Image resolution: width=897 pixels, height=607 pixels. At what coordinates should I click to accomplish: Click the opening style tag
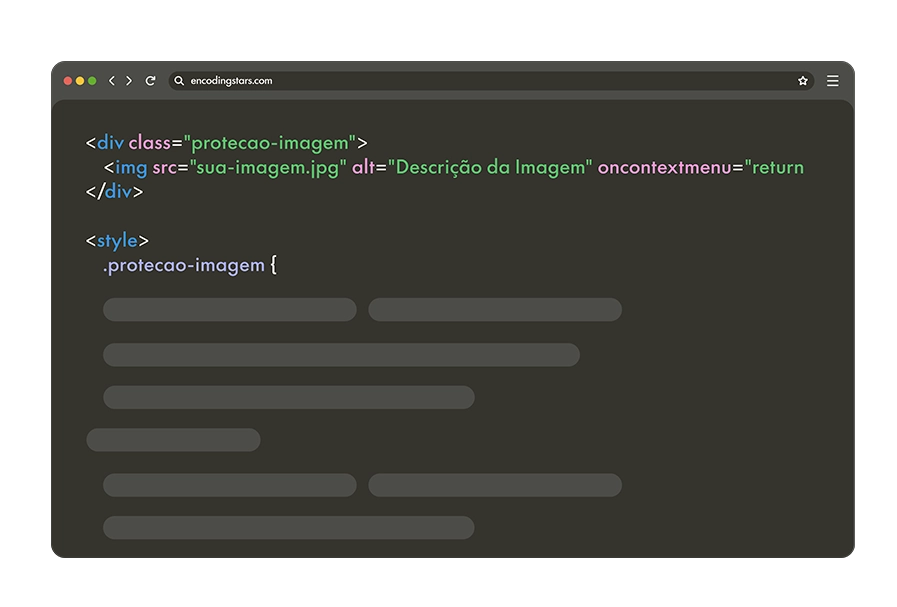pyautogui.click(x=117, y=241)
